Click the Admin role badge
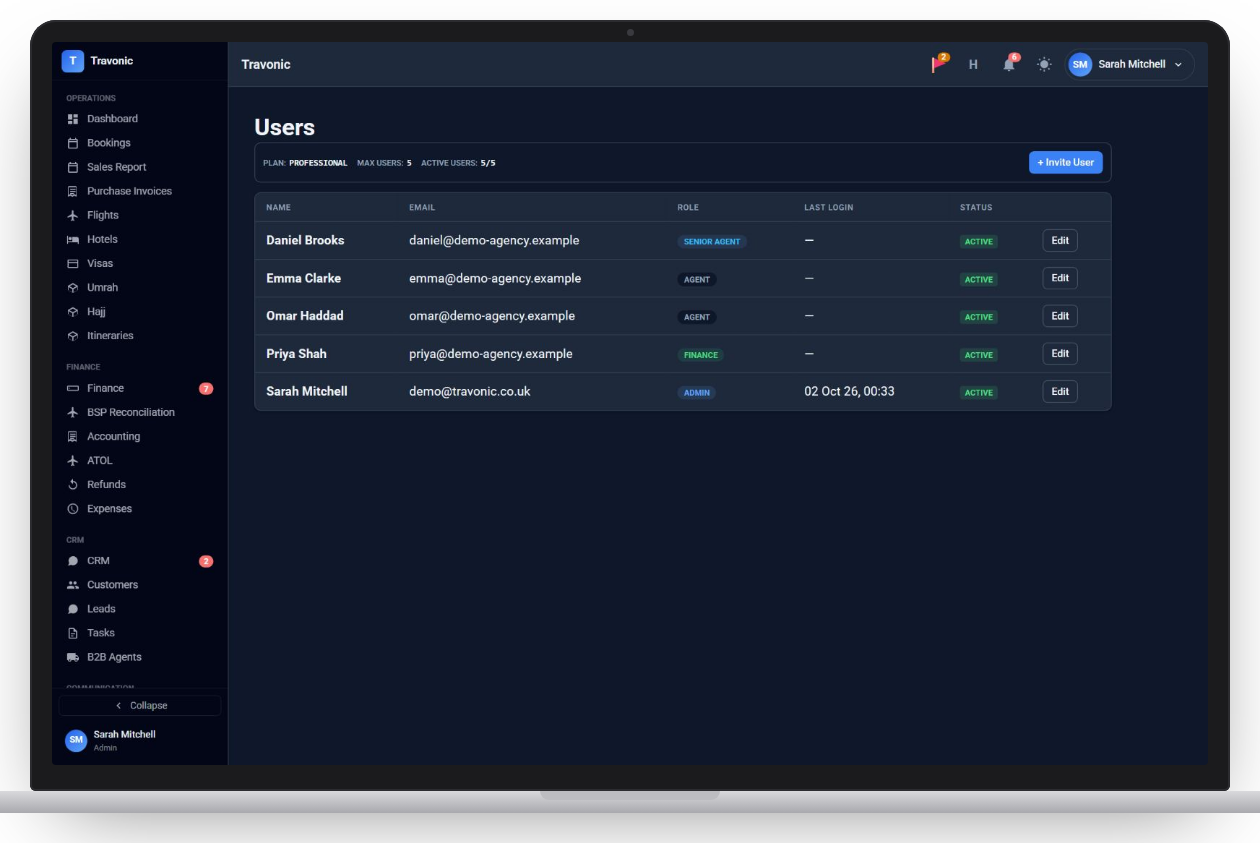The height and width of the screenshot is (843, 1260). (697, 393)
